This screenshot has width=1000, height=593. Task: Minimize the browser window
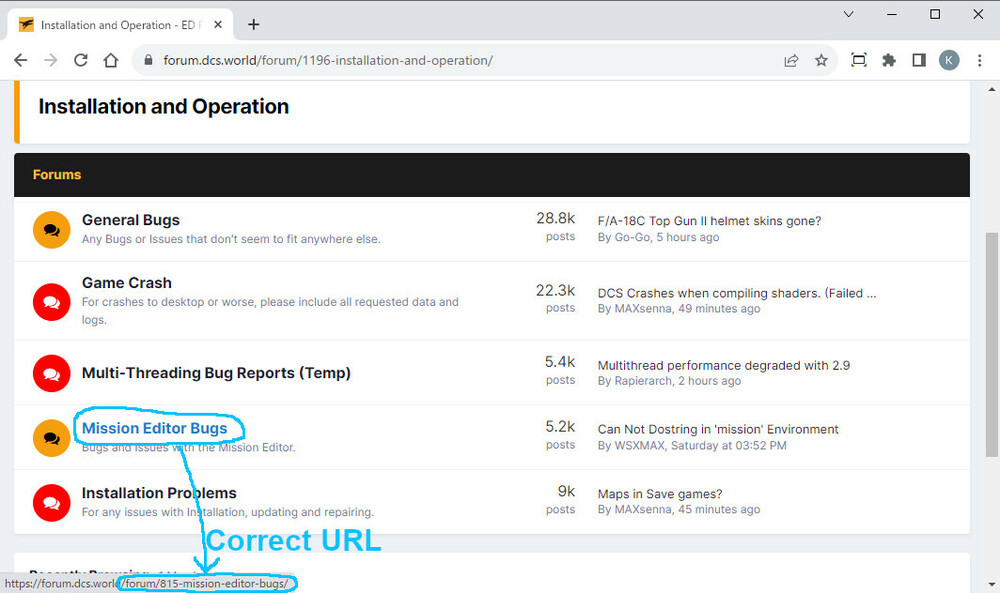tap(892, 14)
